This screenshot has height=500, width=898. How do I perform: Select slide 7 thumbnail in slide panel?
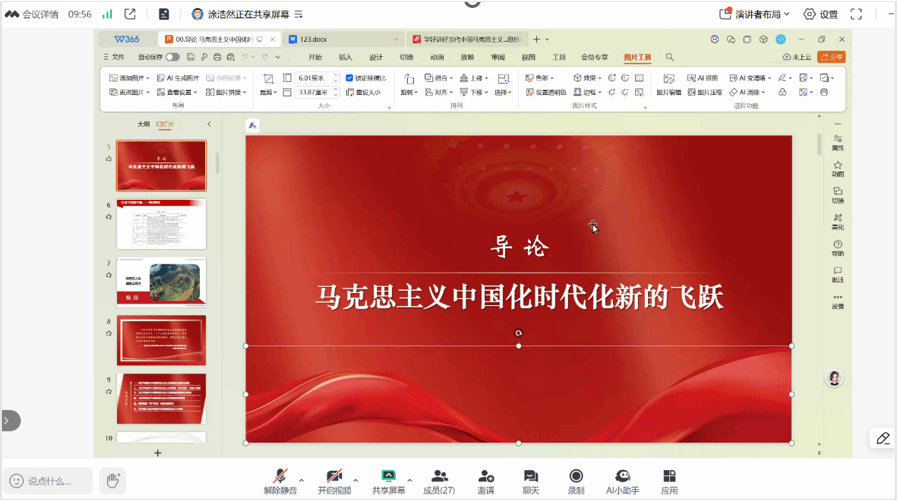(161, 281)
